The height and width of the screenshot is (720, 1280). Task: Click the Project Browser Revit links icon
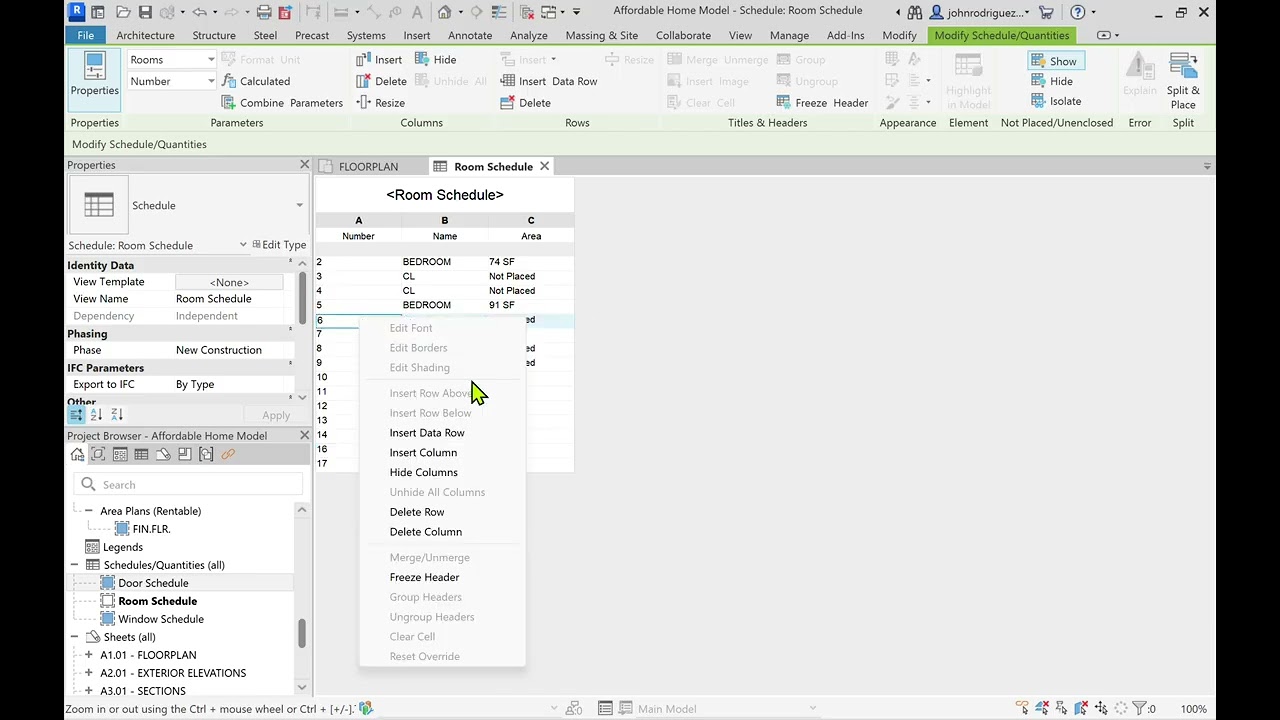[x=228, y=454]
